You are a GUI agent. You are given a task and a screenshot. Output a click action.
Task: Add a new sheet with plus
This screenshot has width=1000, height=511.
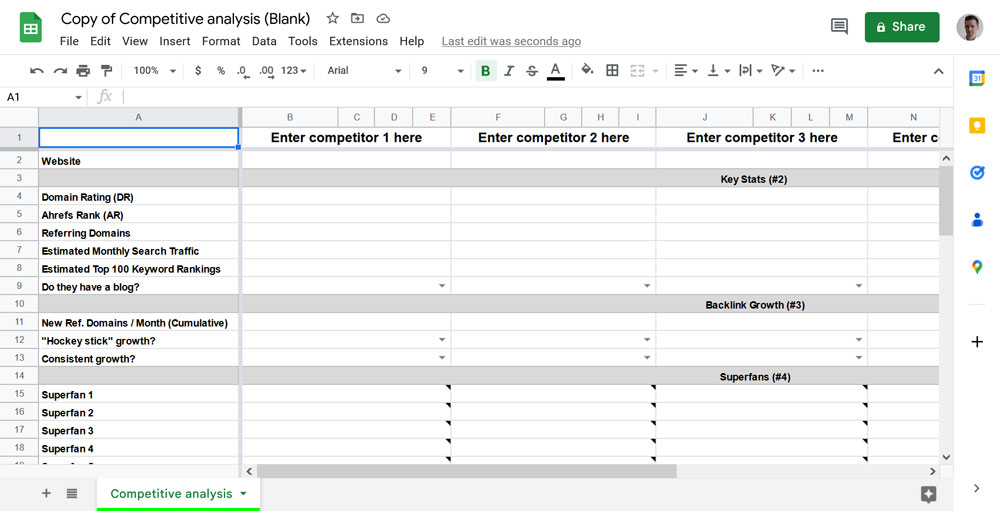point(46,493)
